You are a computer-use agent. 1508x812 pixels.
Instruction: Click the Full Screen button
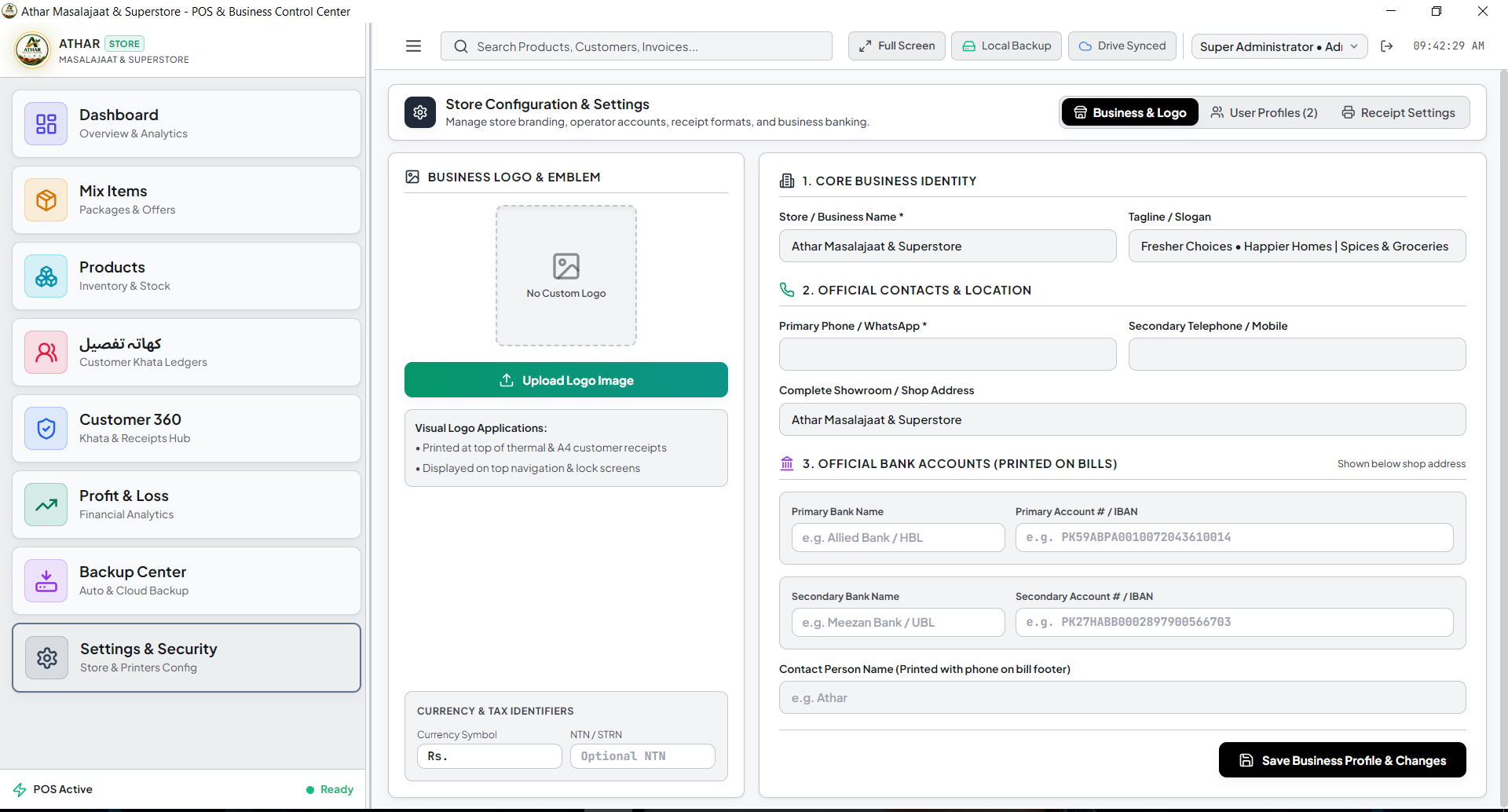click(x=897, y=46)
